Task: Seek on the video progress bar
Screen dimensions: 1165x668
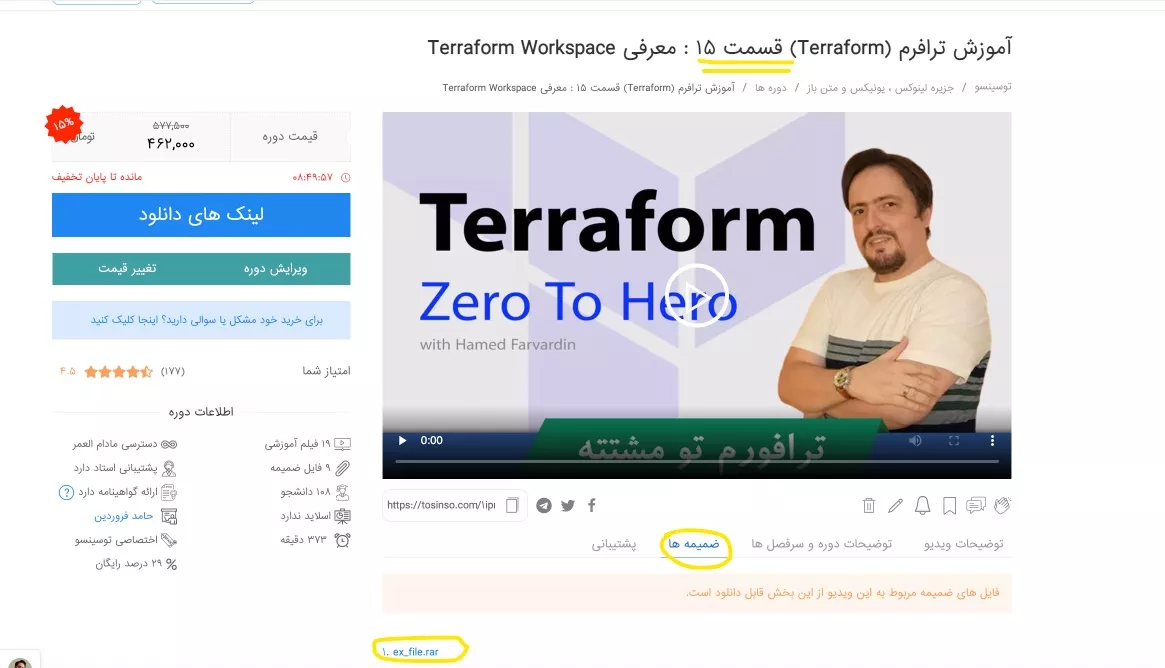Action: coord(696,461)
